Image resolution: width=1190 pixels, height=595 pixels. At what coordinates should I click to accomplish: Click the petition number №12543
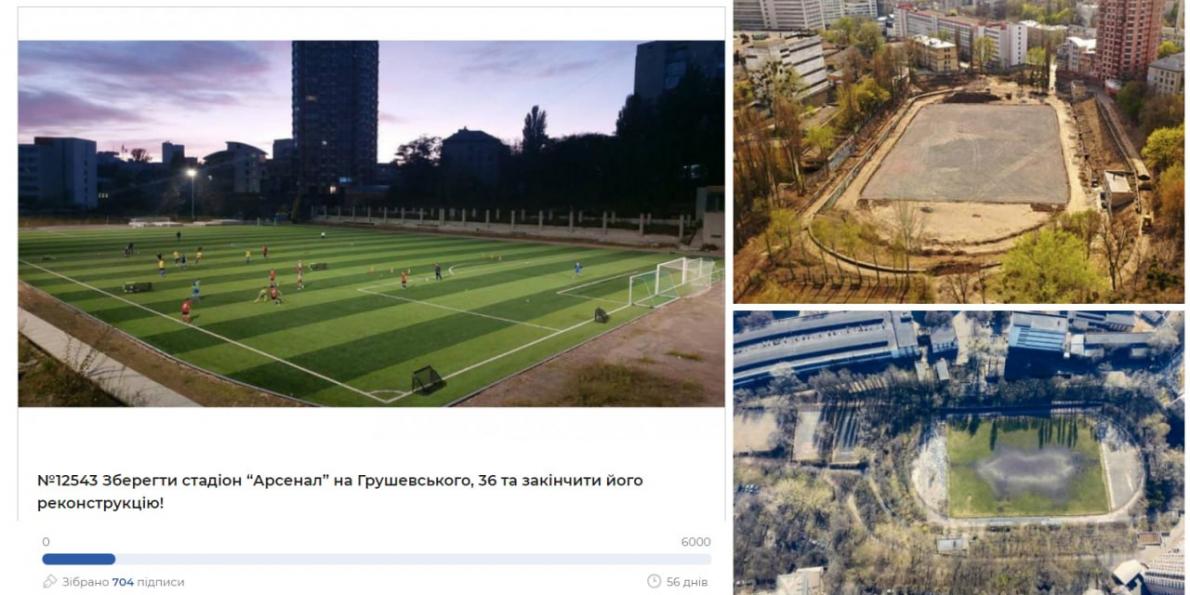[67, 481]
